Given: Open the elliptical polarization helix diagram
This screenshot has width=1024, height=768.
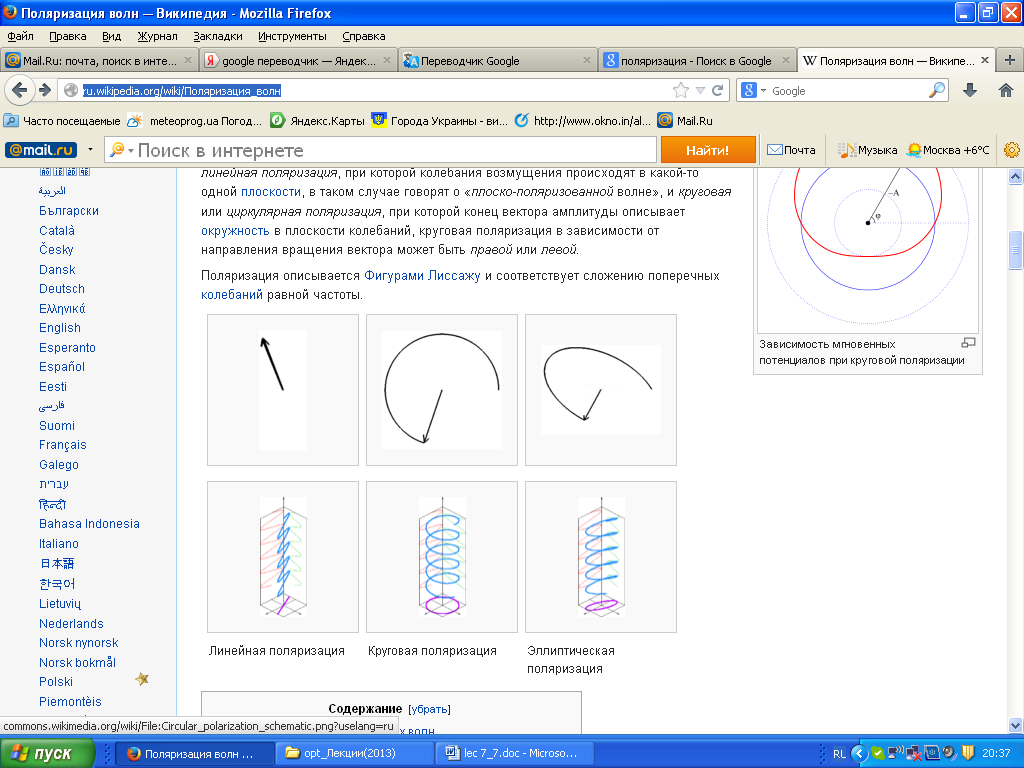Looking at the screenshot, I should pos(601,557).
